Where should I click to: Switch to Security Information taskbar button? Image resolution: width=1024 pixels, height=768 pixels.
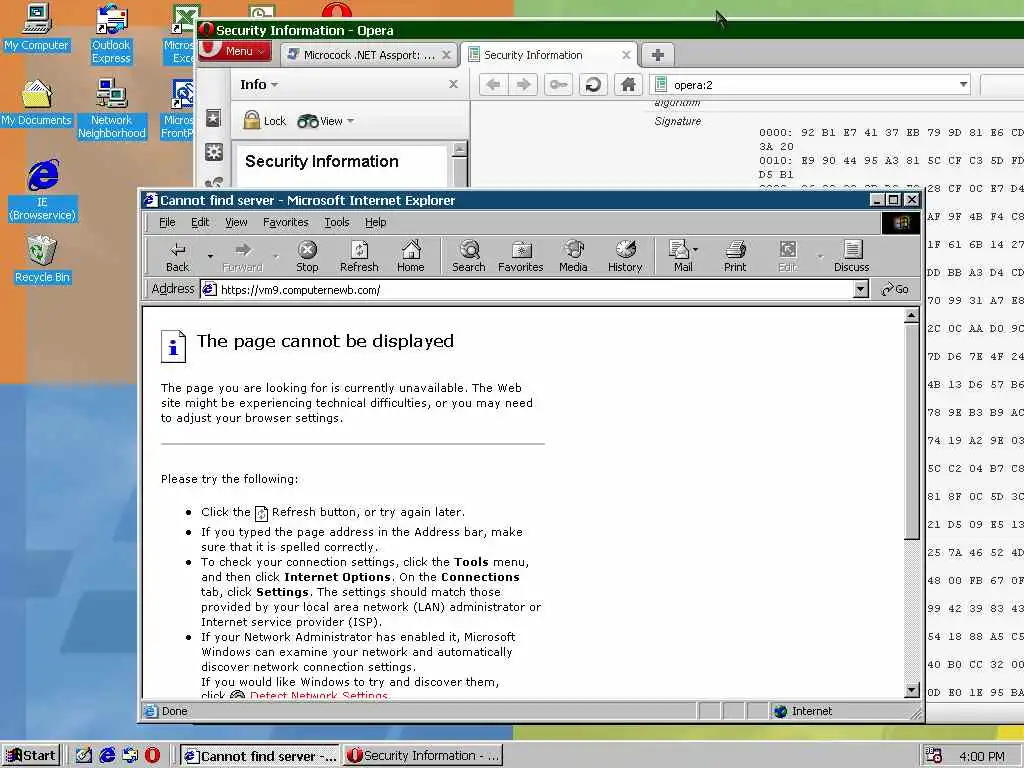tap(423, 756)
